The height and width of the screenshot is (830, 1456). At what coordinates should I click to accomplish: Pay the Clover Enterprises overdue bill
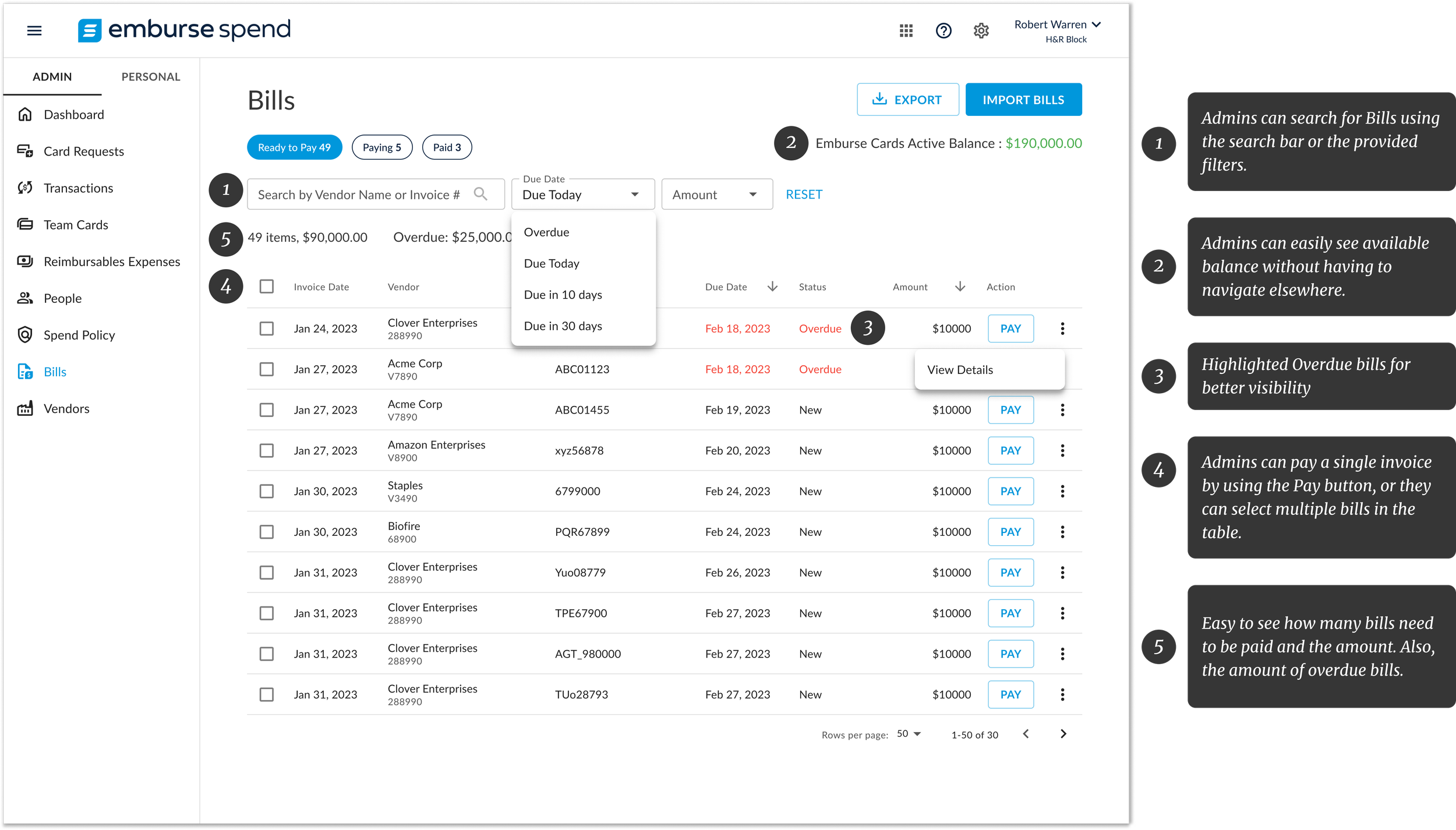[1010, 328]
